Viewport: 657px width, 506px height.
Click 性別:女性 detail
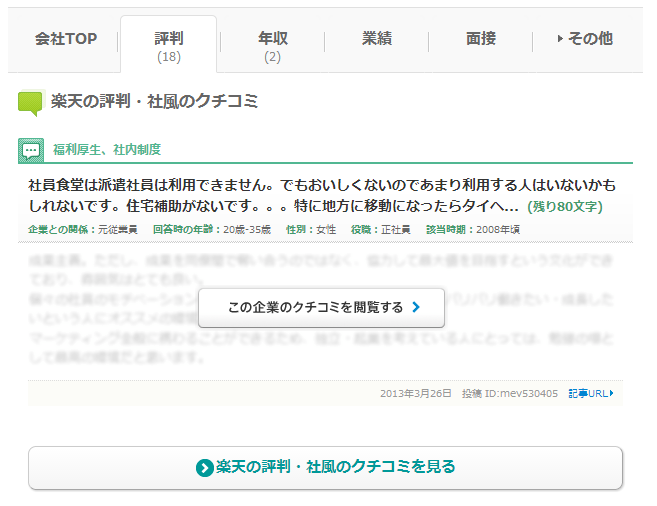(x=311, y=230)
